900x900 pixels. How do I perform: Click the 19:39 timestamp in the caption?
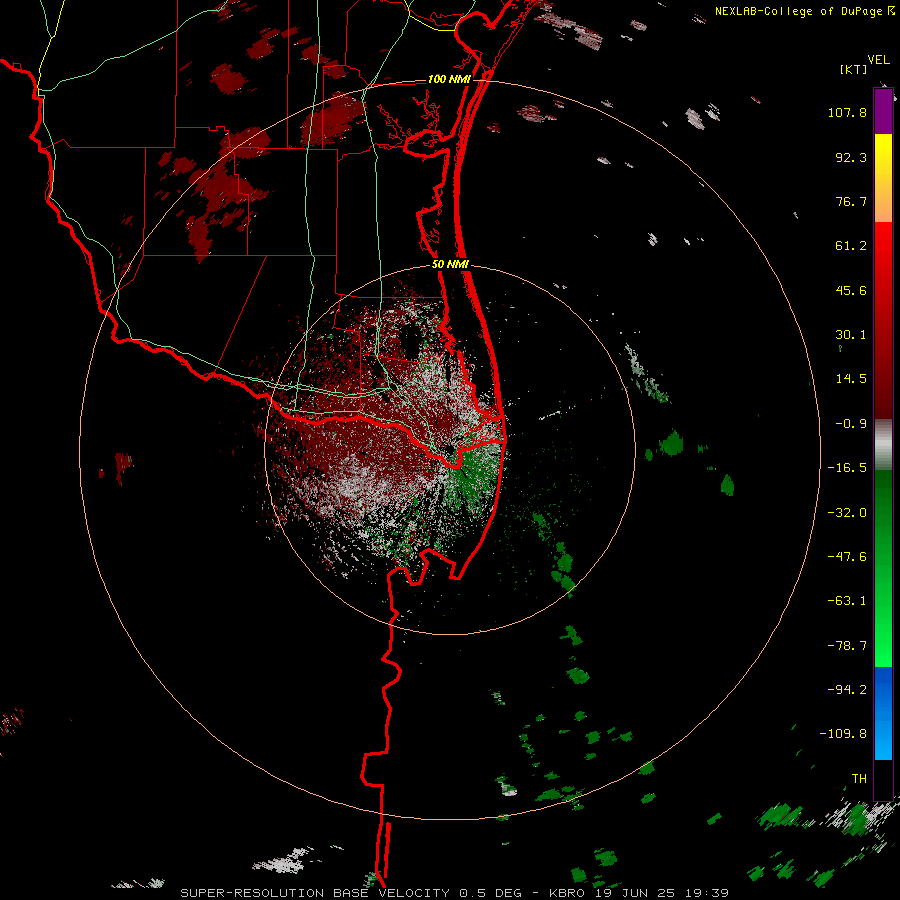click(x=709, y=893)
